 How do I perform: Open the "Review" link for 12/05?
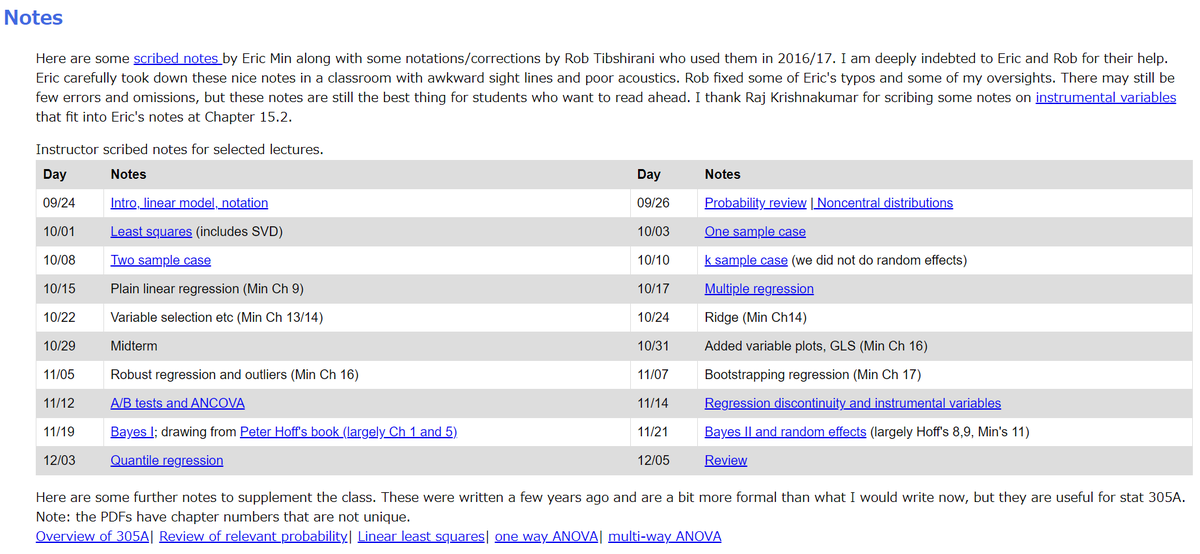(725, 461)
